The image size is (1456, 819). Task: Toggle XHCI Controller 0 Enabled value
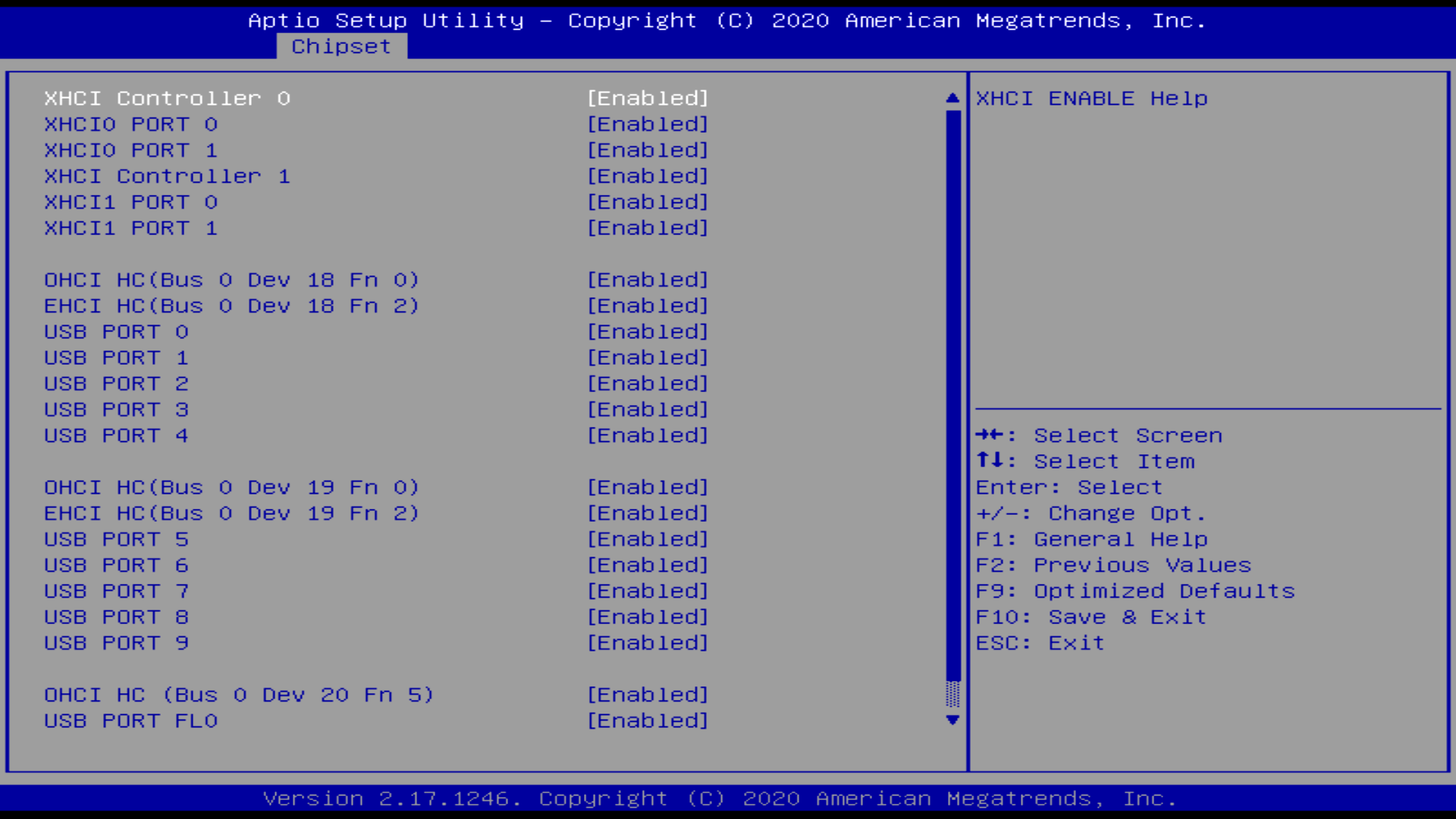pyautogui.click(x=648, y=99)
